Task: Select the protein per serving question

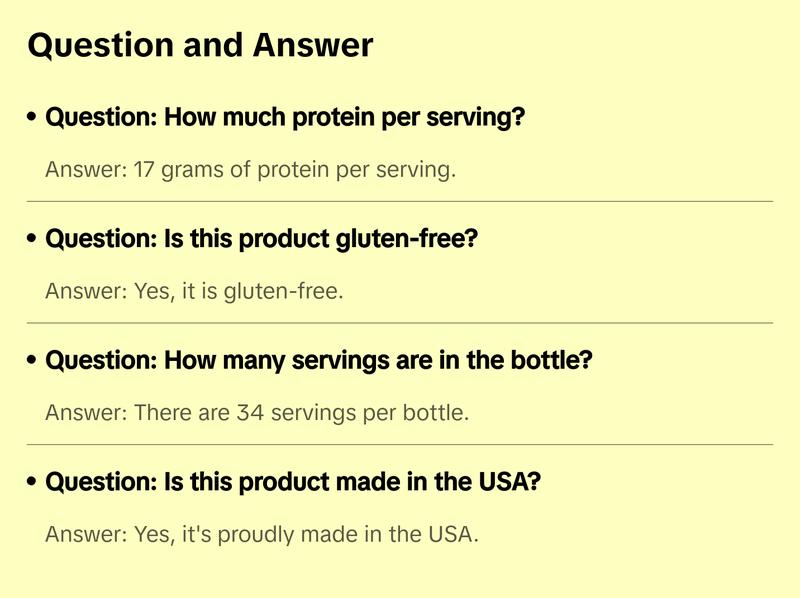Action: [285, 118]
